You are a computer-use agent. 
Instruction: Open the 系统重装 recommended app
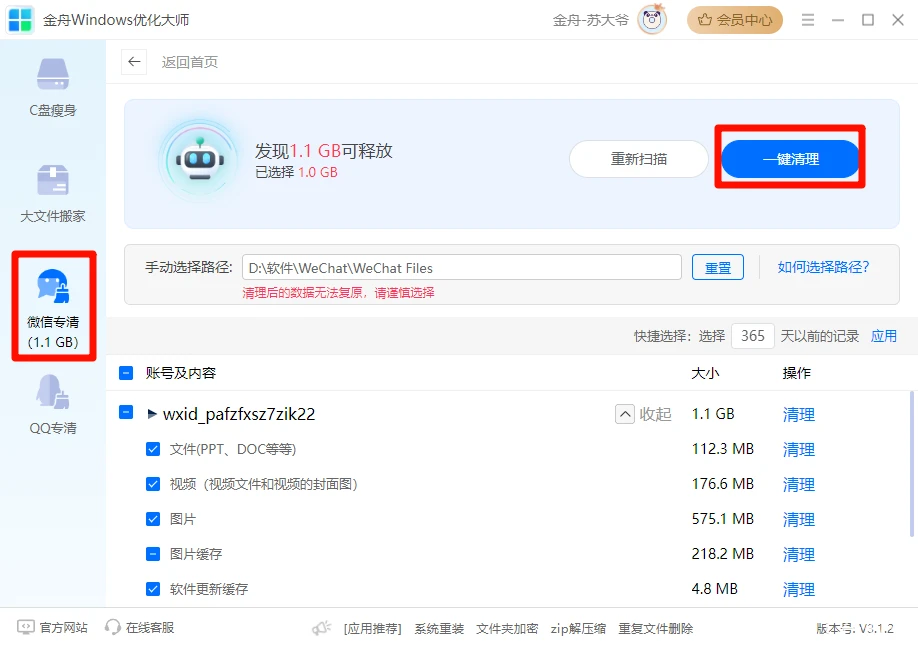(439, 629)
